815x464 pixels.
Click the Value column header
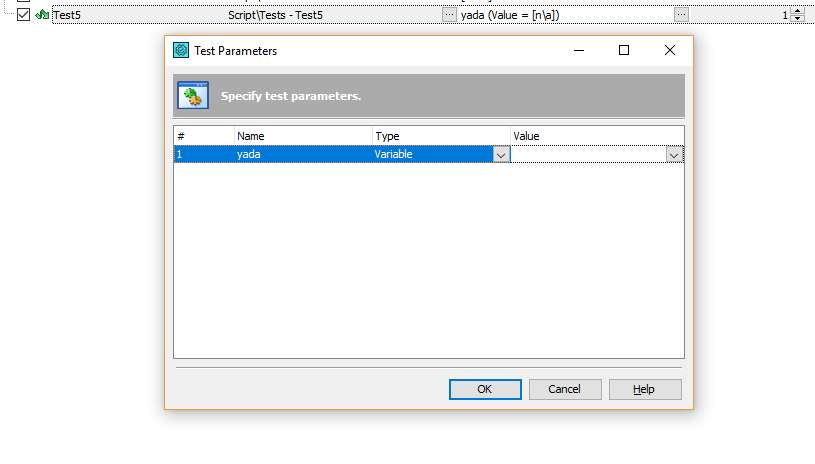click(597, 136)
